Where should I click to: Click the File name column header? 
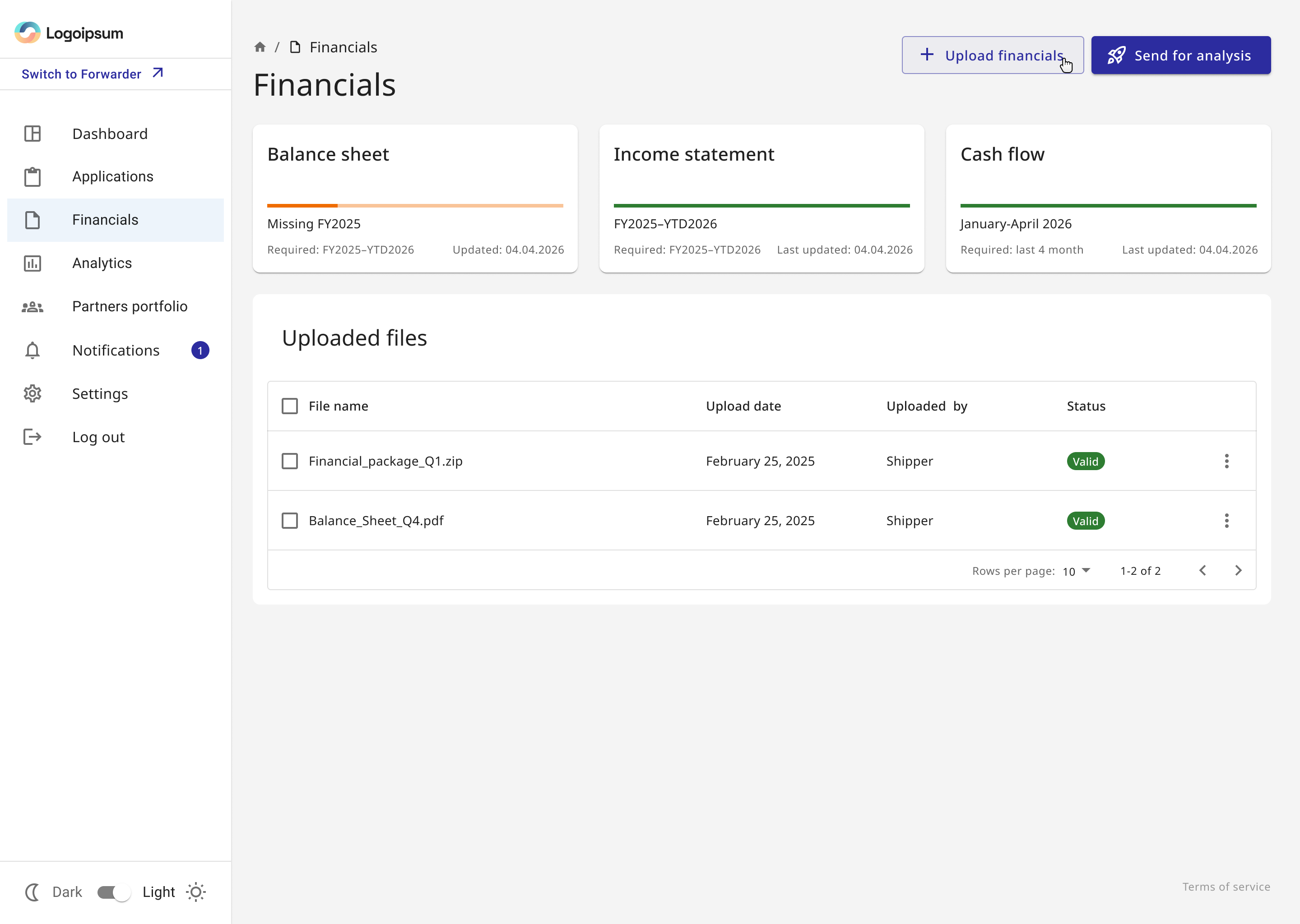339,406
